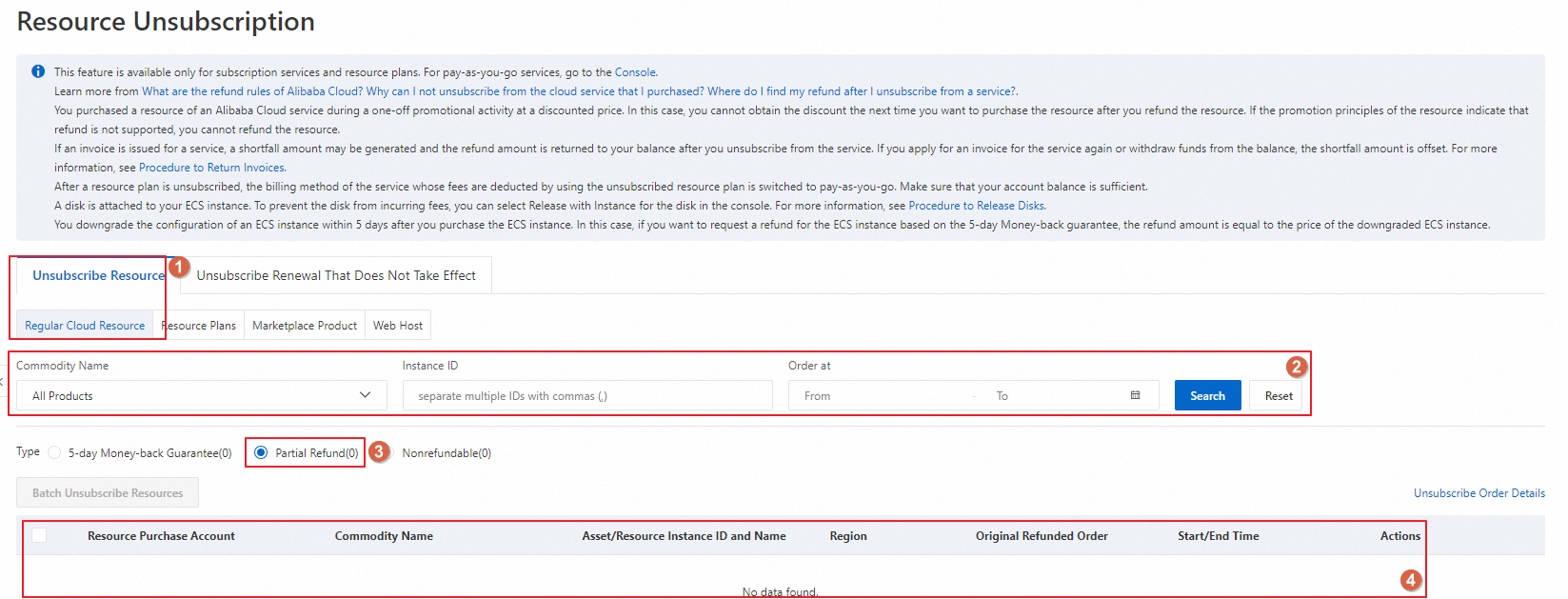This screenshot has width=1568, height=599.
Task: Click the Region column header
Action: pos(848,536)
